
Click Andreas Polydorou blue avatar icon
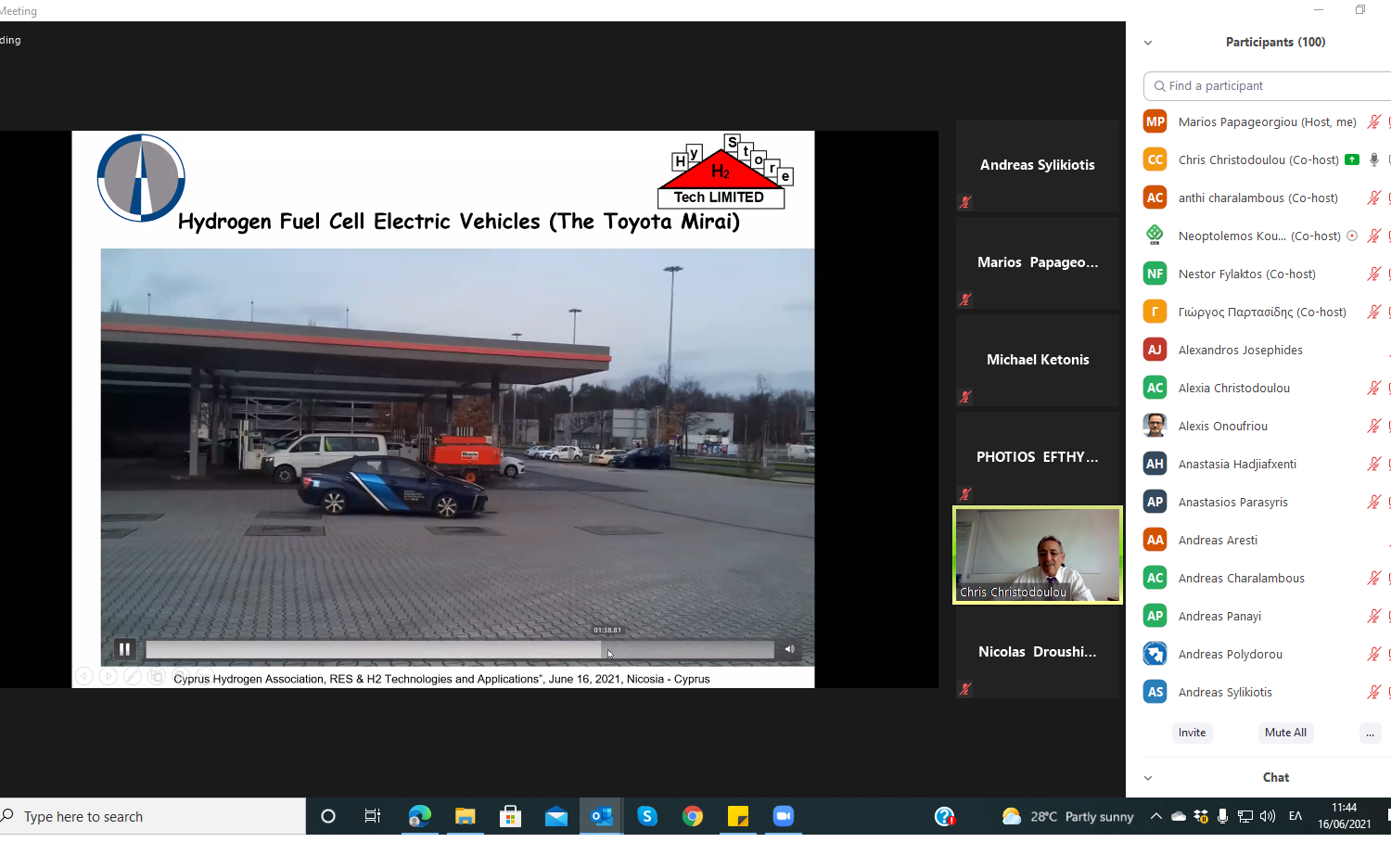point(1155,654)
